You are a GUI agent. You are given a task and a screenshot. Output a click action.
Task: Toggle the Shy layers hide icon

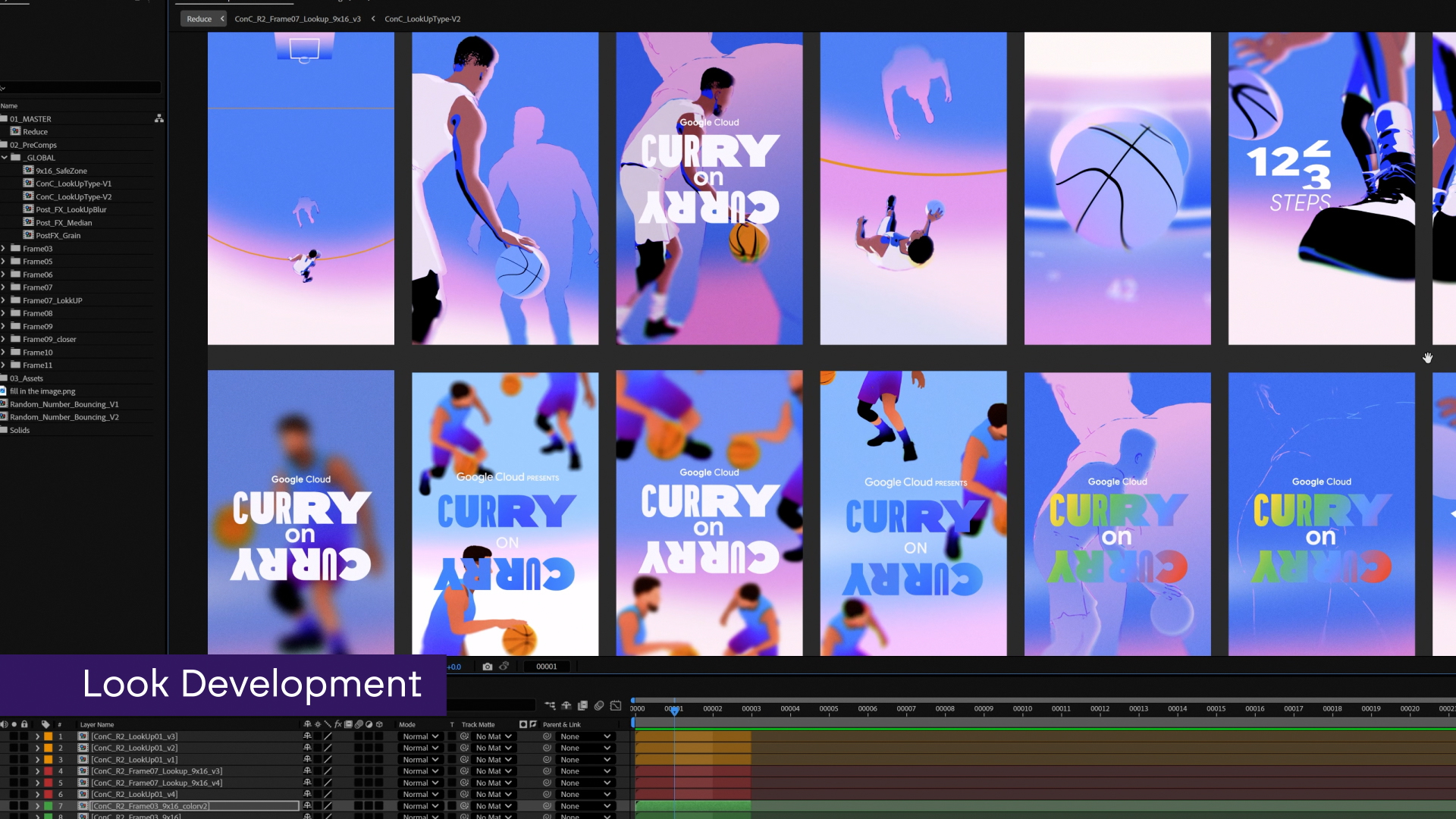(x=566, y=705)
